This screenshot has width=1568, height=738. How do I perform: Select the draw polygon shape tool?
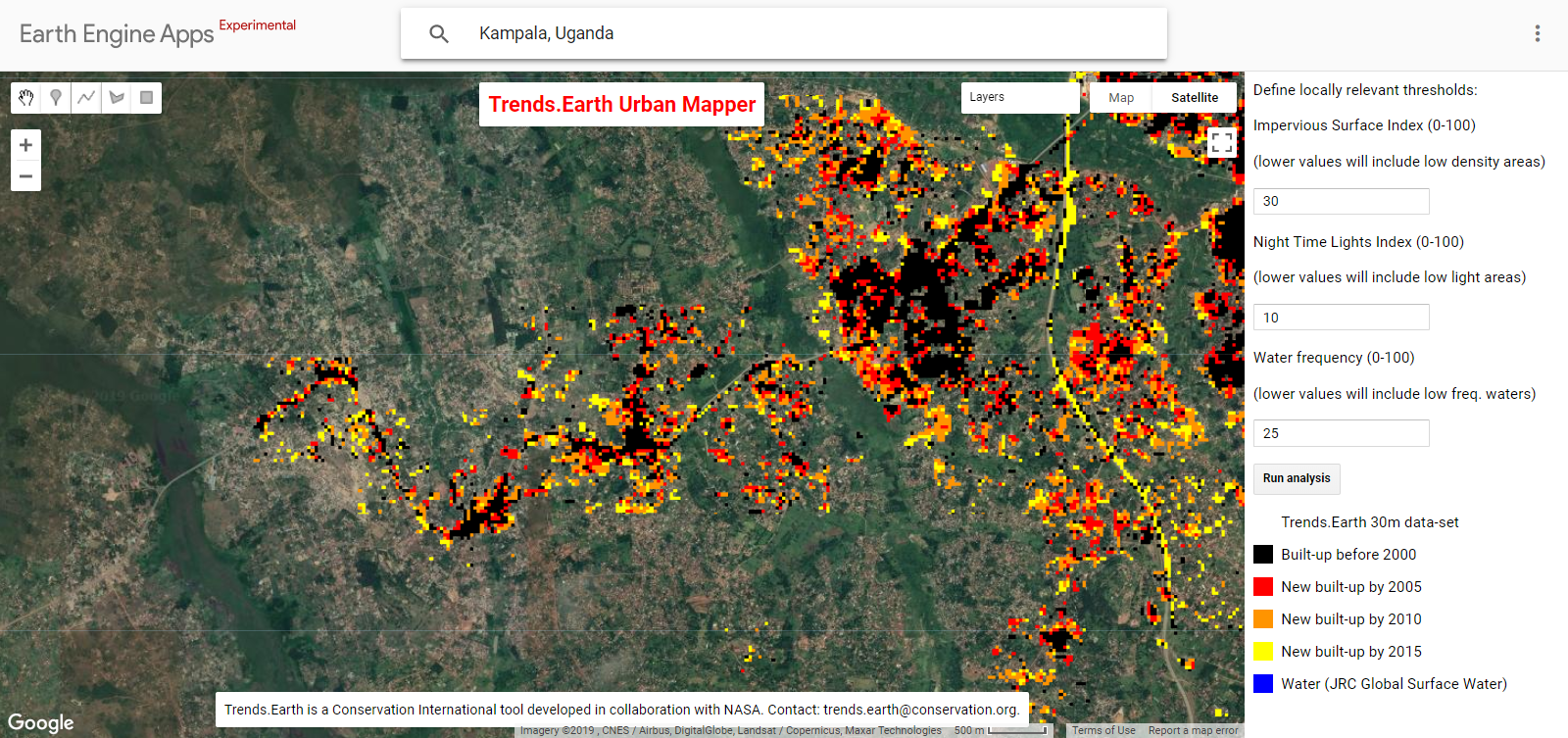(117, 97)
